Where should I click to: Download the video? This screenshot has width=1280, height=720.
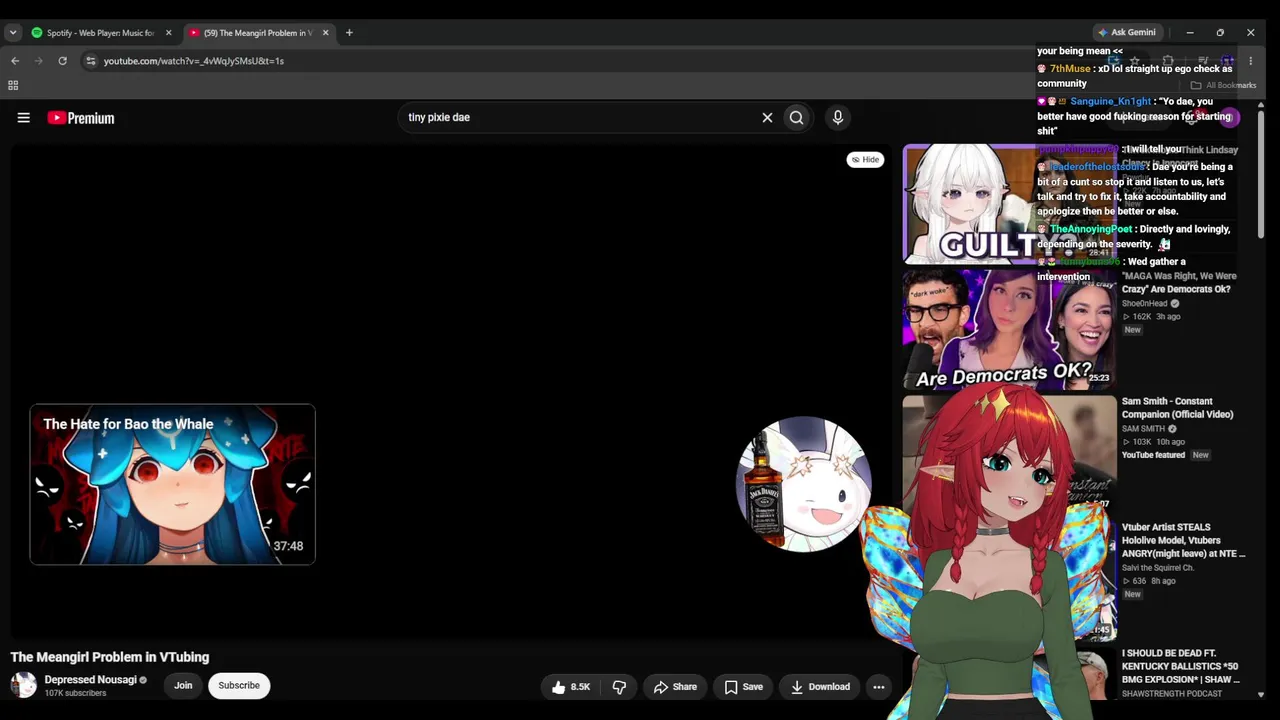coord(820,687)
